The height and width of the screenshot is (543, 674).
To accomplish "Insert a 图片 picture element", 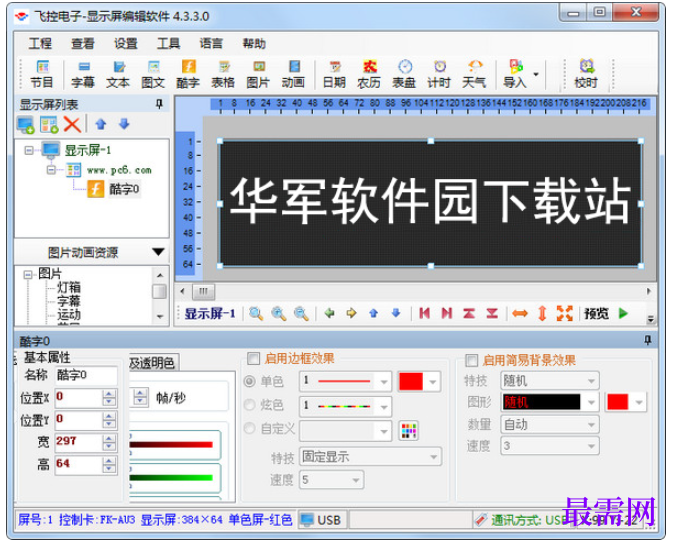I will [258, 74].
